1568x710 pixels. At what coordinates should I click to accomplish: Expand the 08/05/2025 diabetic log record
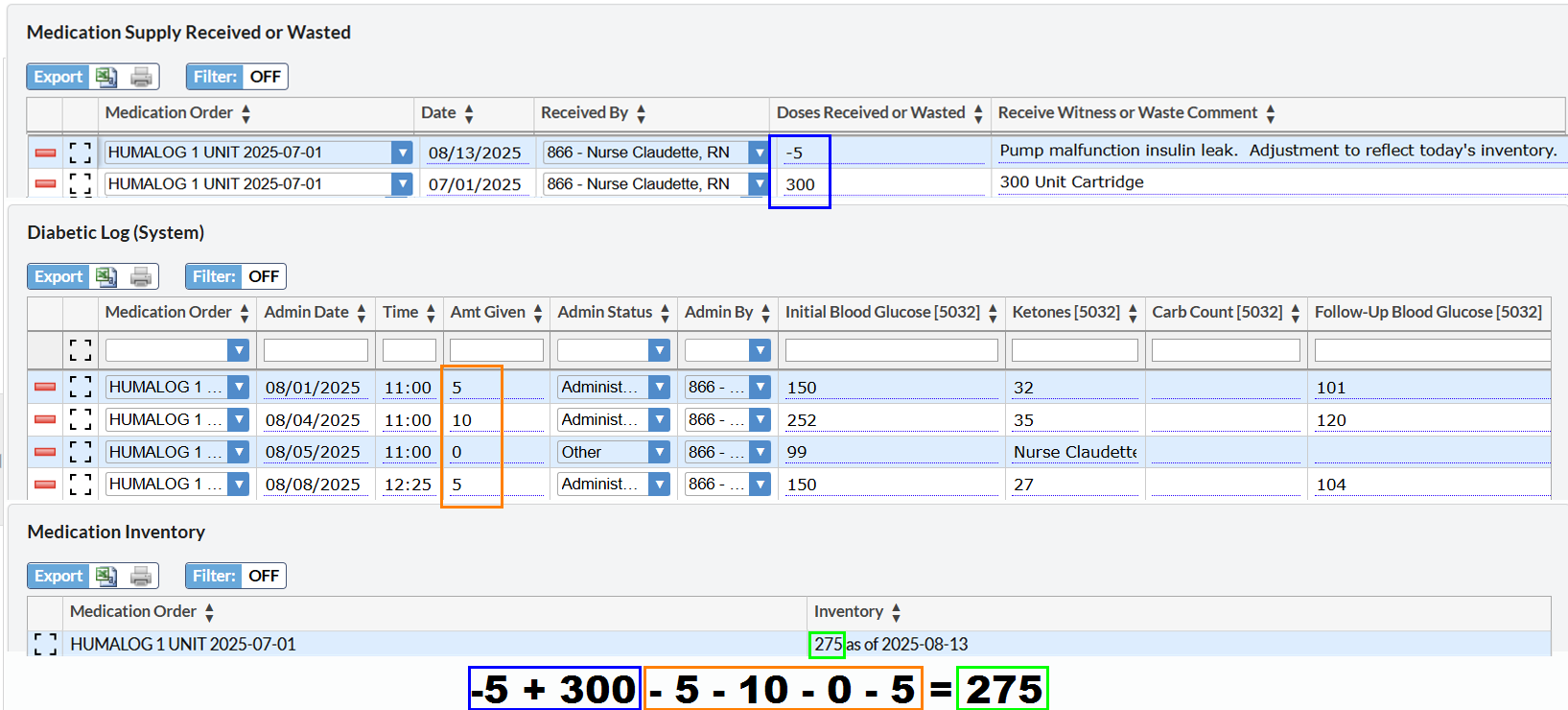pyautogui.click(x=81, y=451)
